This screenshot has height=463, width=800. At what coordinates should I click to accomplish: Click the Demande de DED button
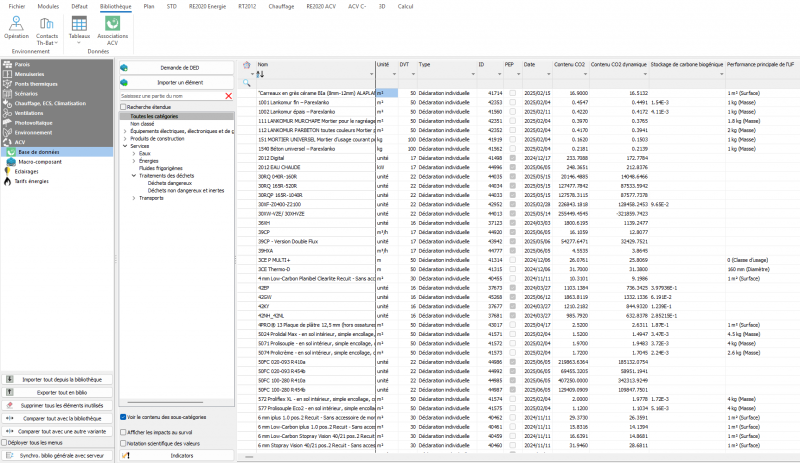click(x=177, y=68)
